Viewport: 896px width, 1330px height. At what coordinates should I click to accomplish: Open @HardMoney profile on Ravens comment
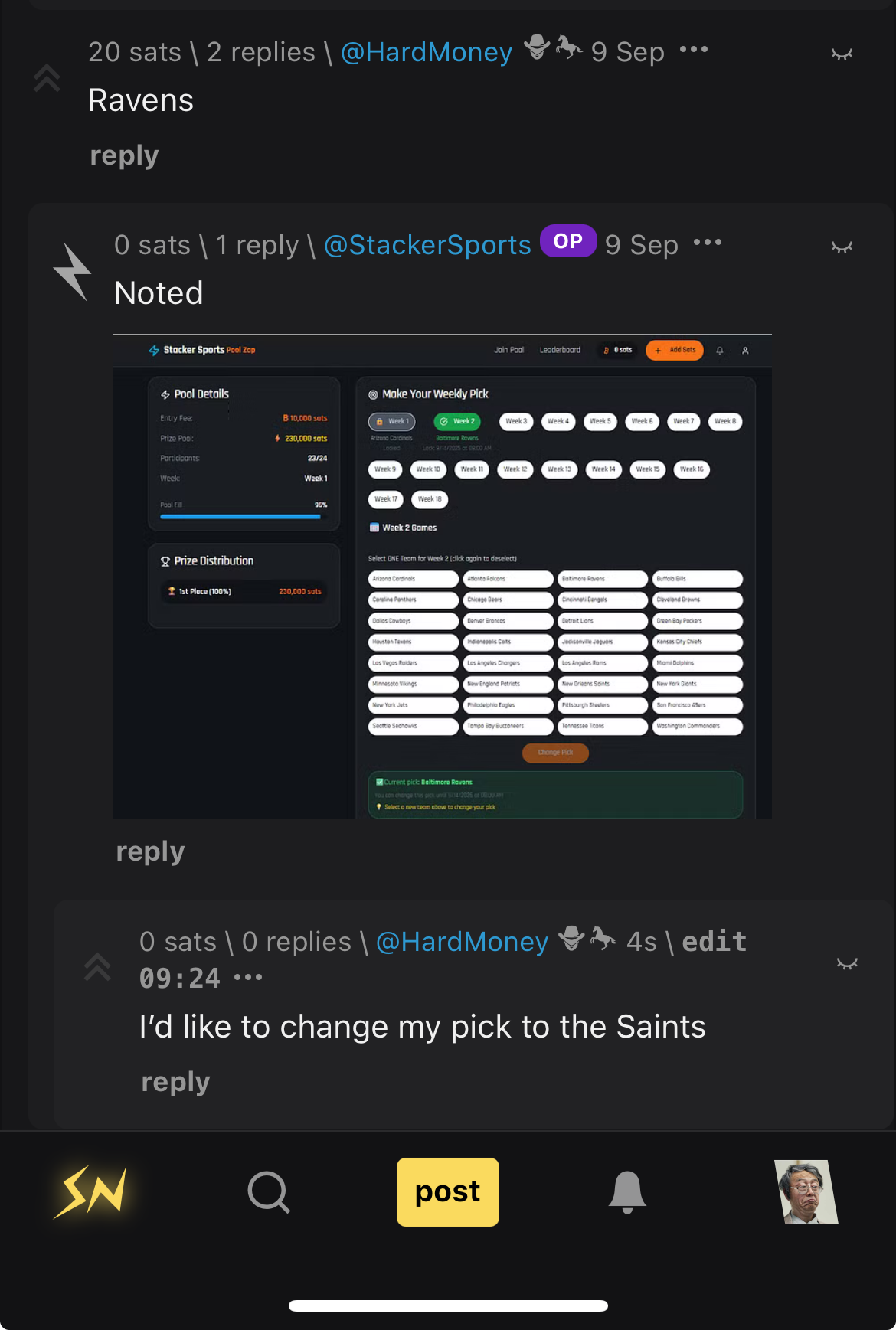click(x=427, y=52)
